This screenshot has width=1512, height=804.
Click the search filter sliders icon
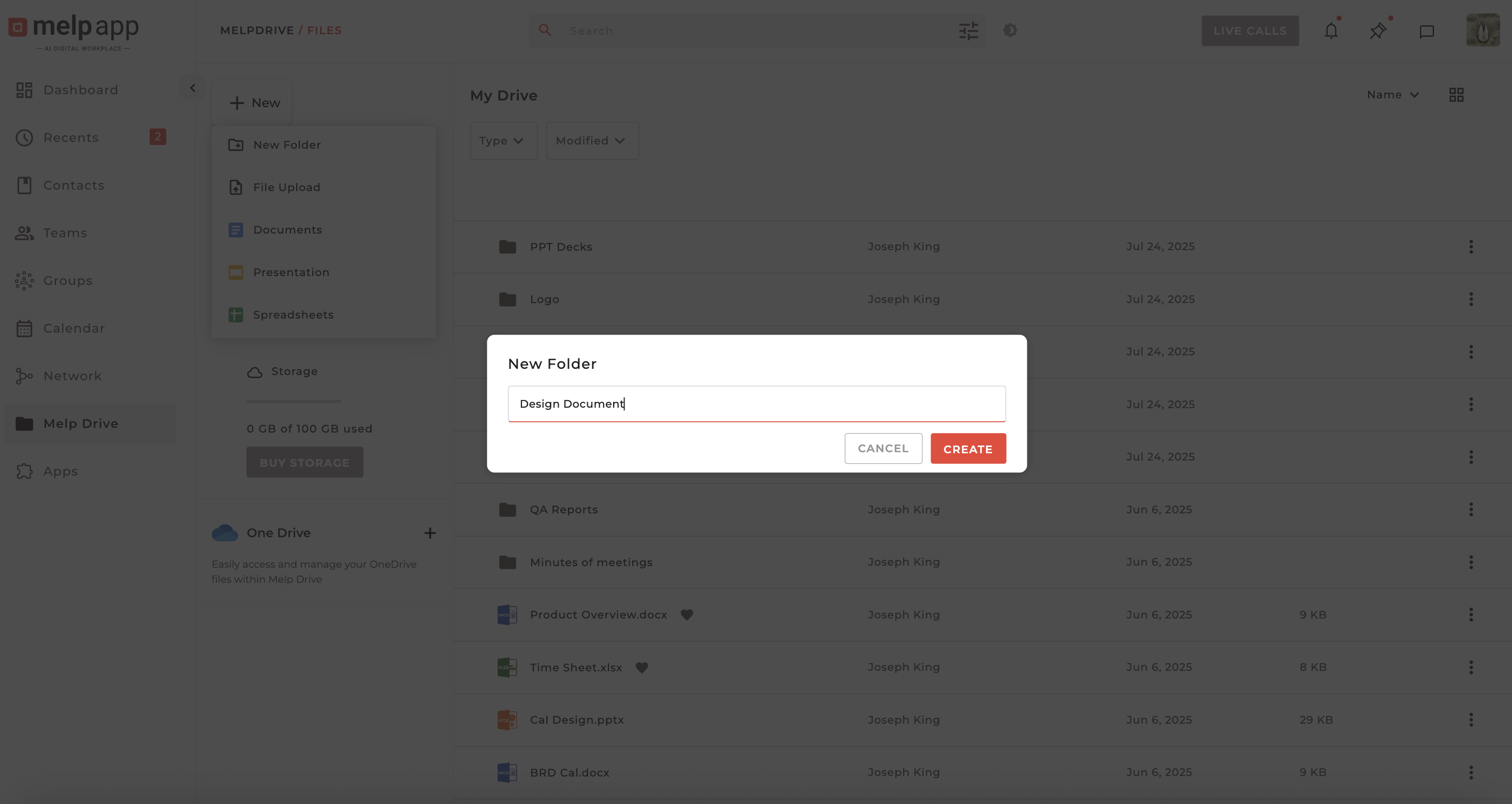[968, 31]
